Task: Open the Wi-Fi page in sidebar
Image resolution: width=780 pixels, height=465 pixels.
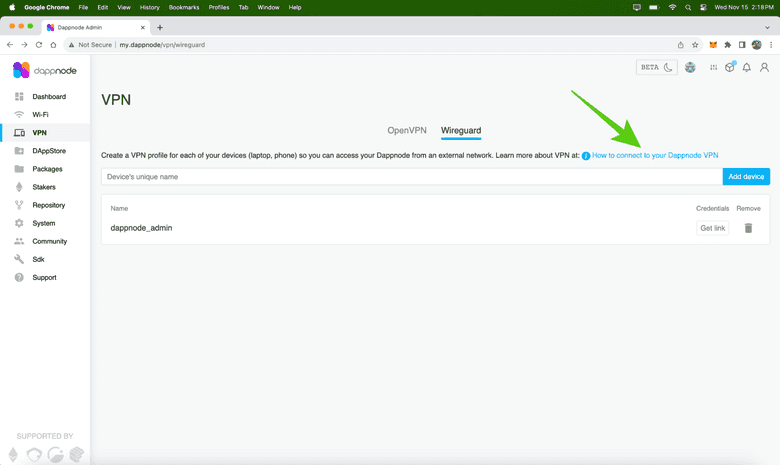Action: [x=40, y=115]
